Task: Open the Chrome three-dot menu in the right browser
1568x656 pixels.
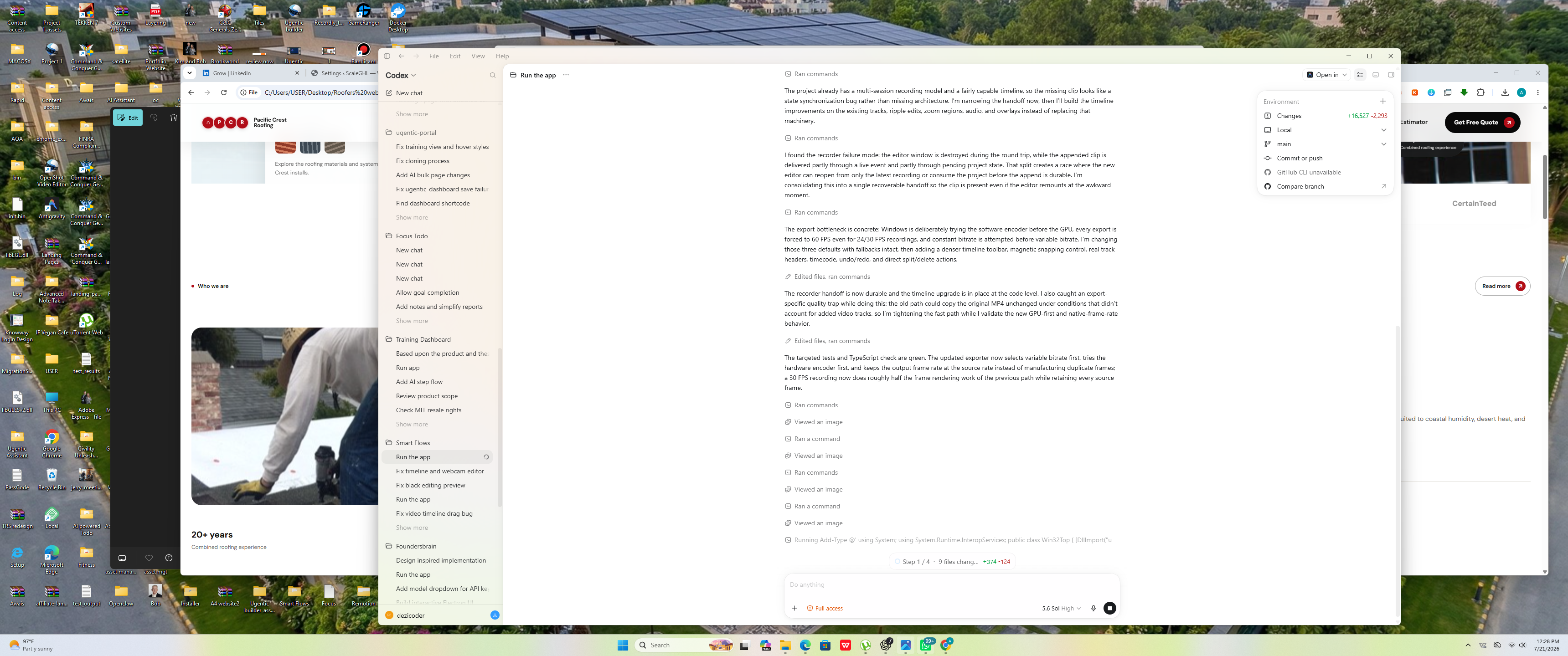Action: pos(1537,92)
